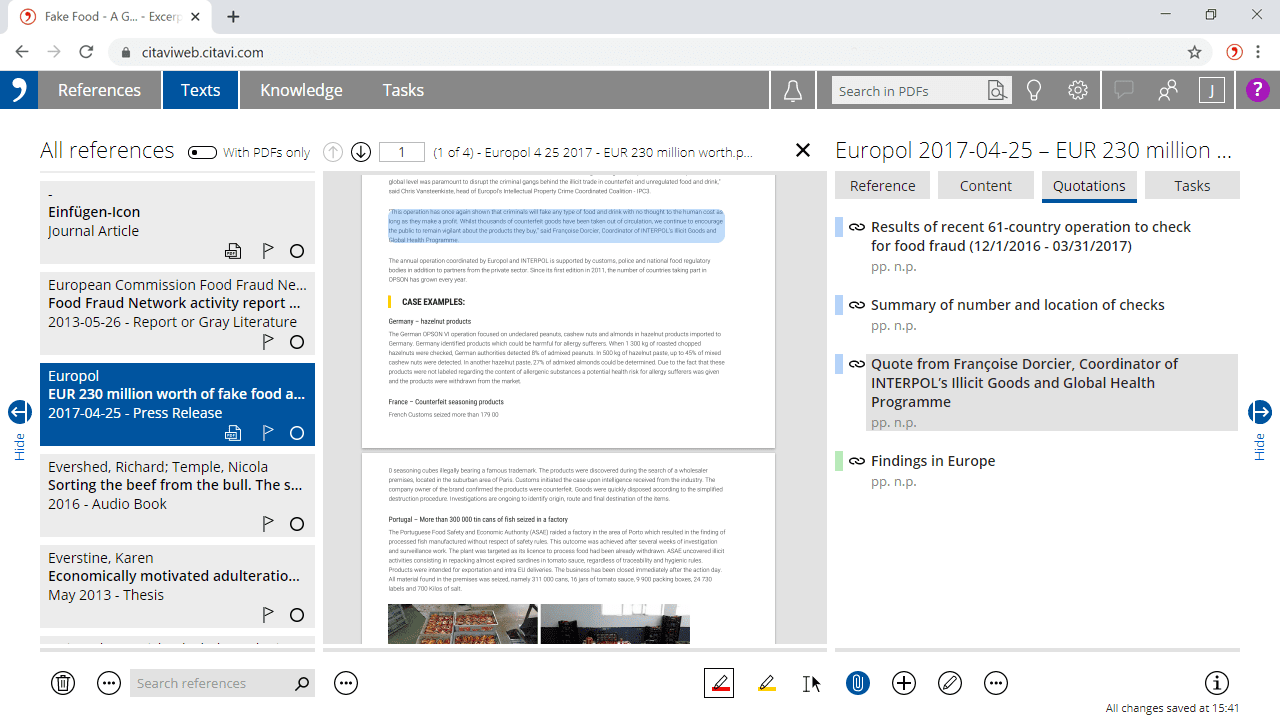
Task: Click the red highlighter tool icon
Action: pyautogui.click(x=718, y=683)
